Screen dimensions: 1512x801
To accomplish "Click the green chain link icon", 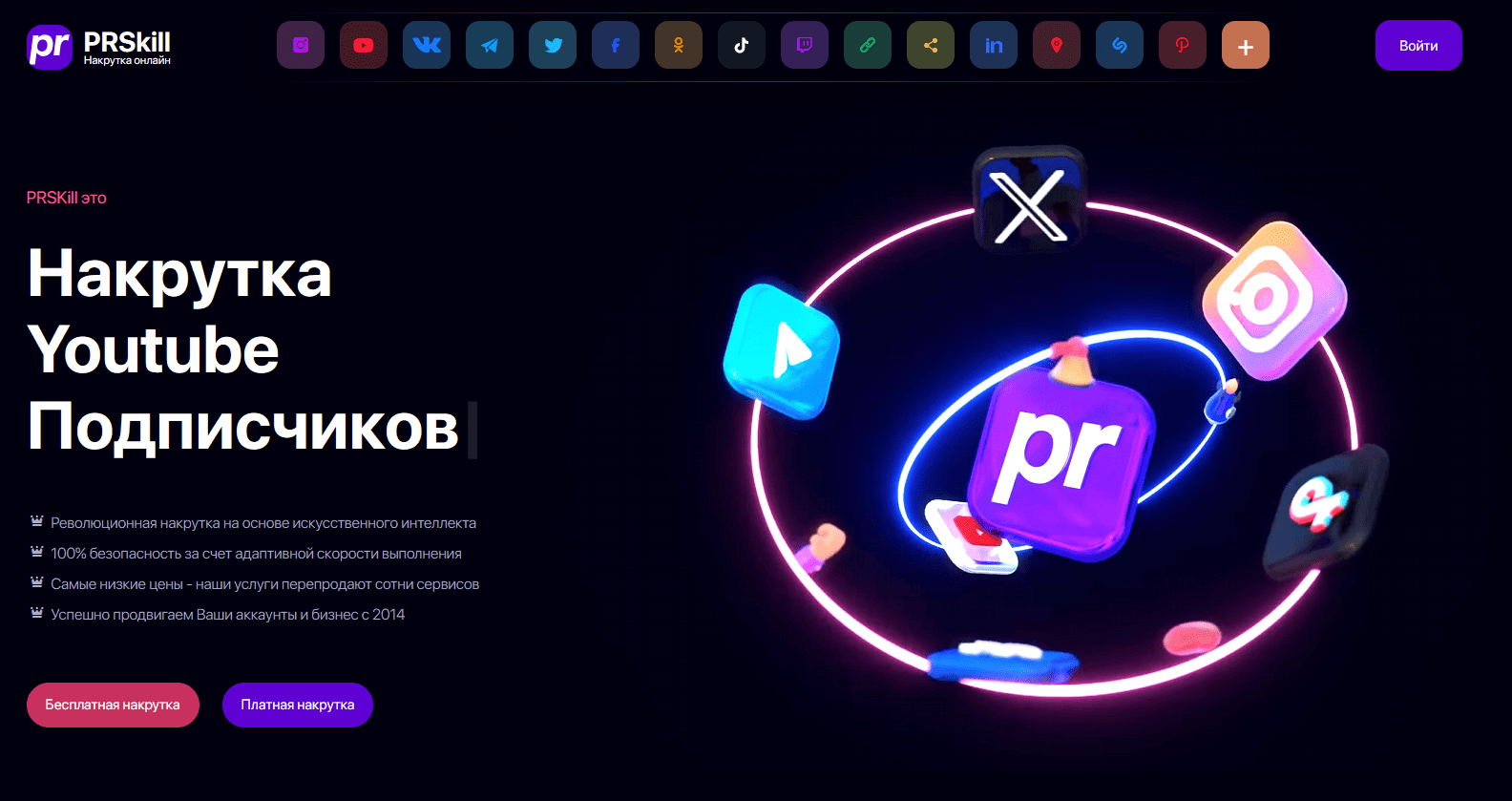I will click(868, 45).
